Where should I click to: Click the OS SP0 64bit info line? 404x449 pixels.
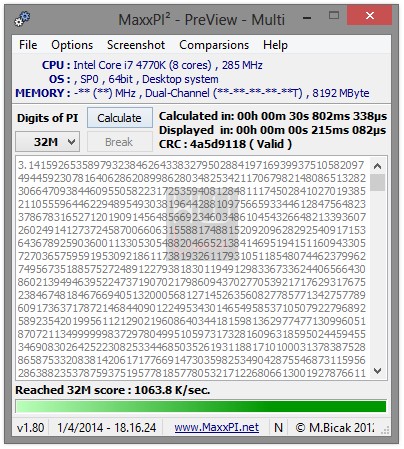coord(134,79)
